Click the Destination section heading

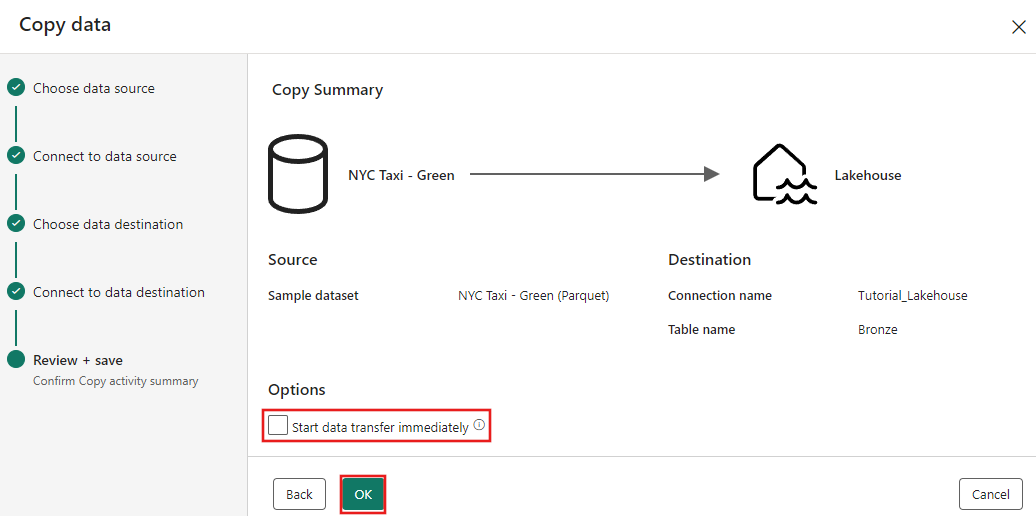(x=709, y=260)
